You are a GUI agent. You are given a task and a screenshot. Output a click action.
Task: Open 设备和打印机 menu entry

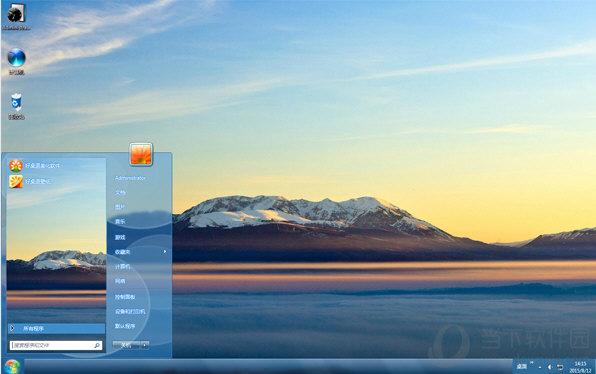pos(130,311)
